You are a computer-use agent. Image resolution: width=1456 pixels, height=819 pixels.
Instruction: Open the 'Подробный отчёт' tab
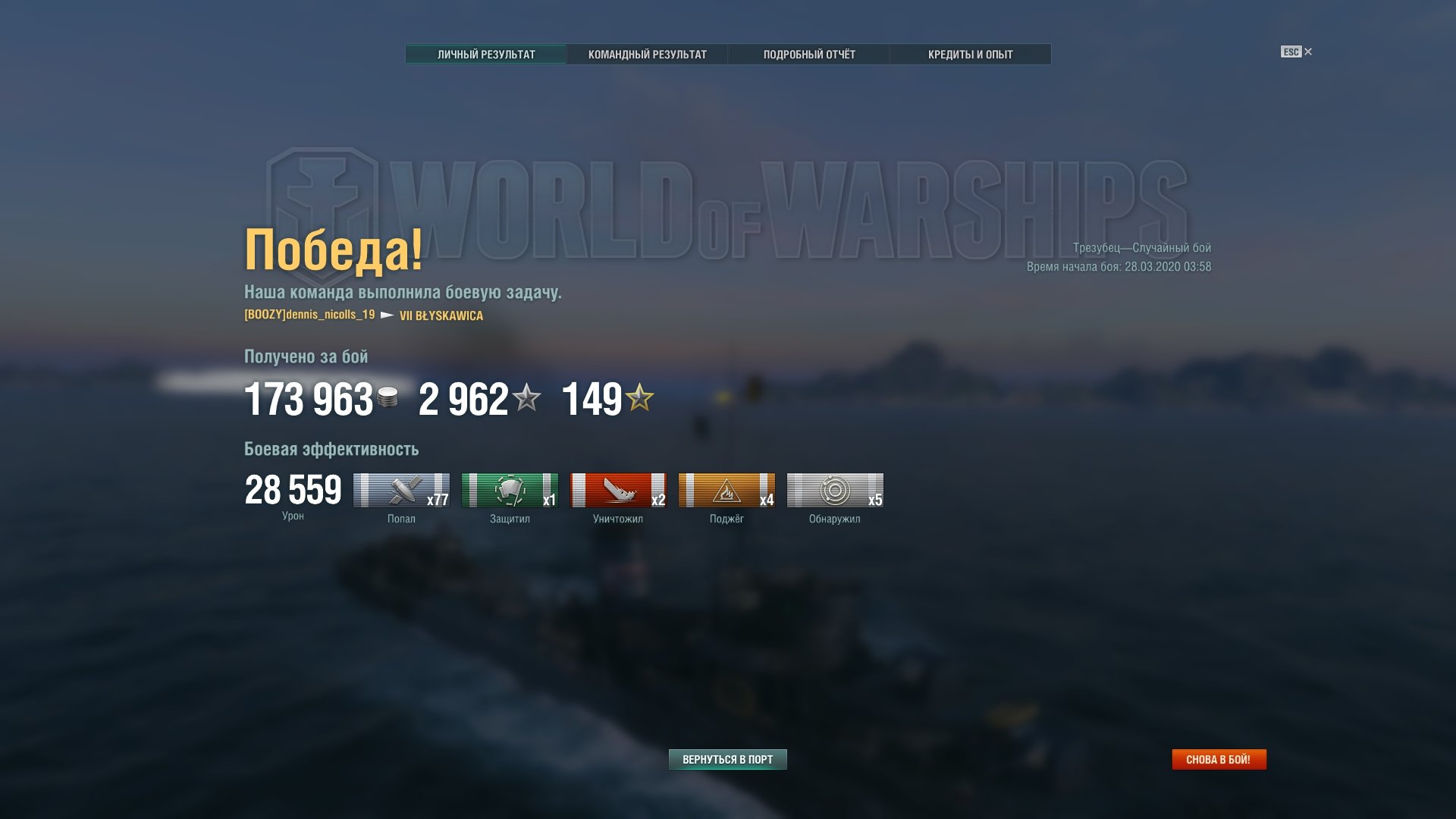point(809,55)
